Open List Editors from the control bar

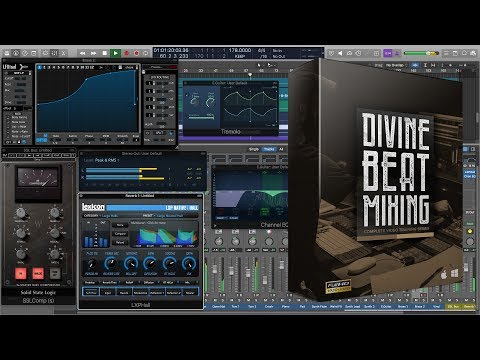pyautogui.click(x=446, y=53)
